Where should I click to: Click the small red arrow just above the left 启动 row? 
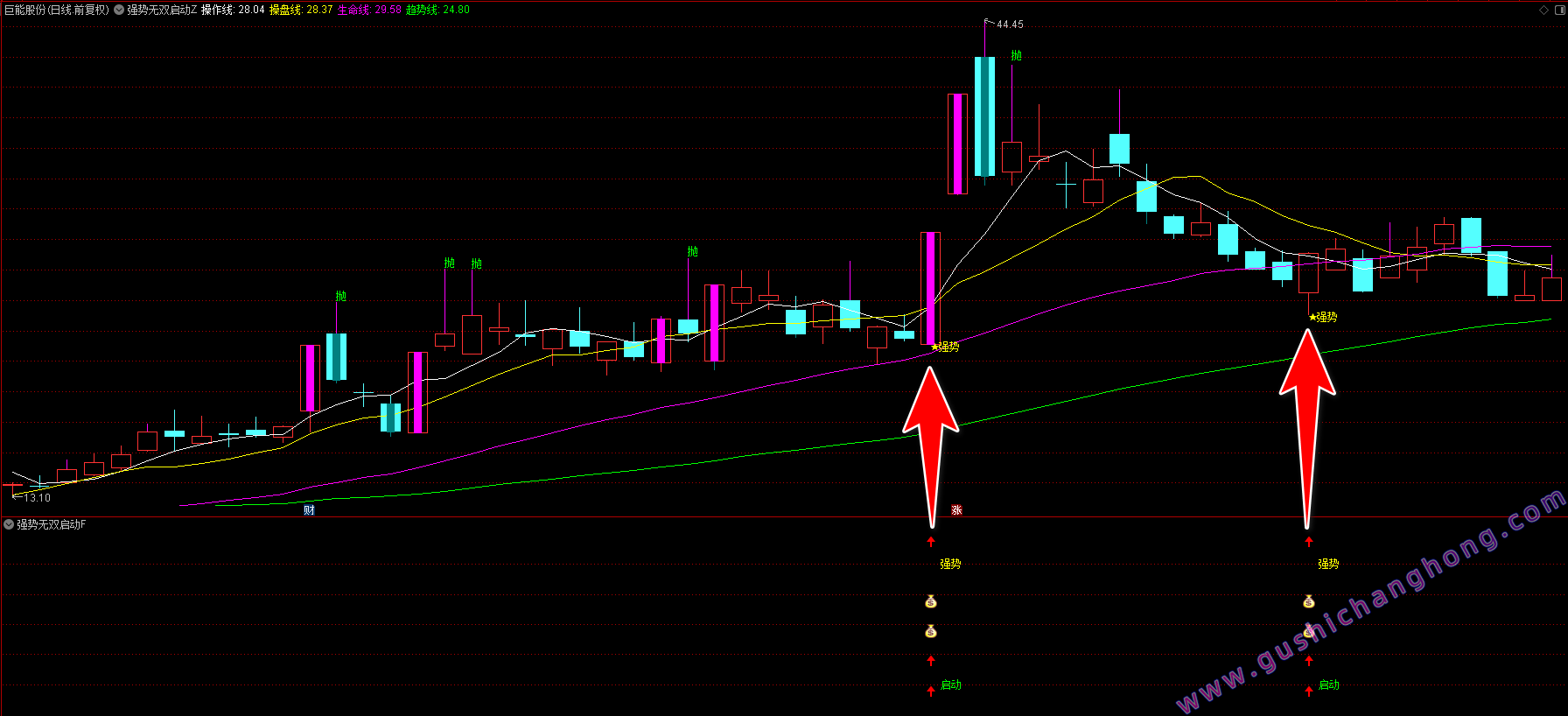pos(931,661)
